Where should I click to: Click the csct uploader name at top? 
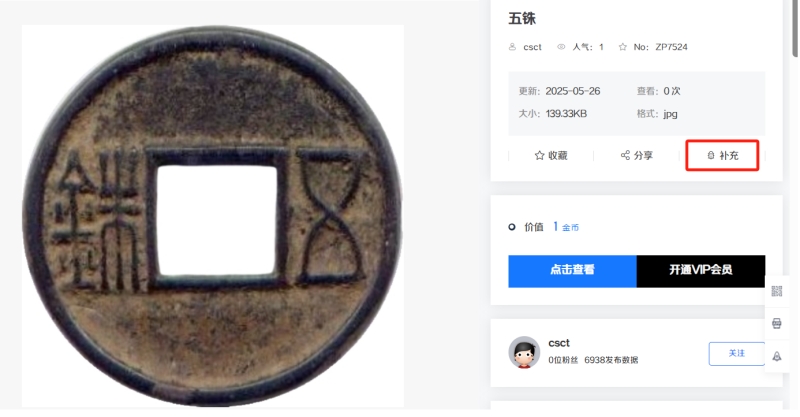point(532,47)
